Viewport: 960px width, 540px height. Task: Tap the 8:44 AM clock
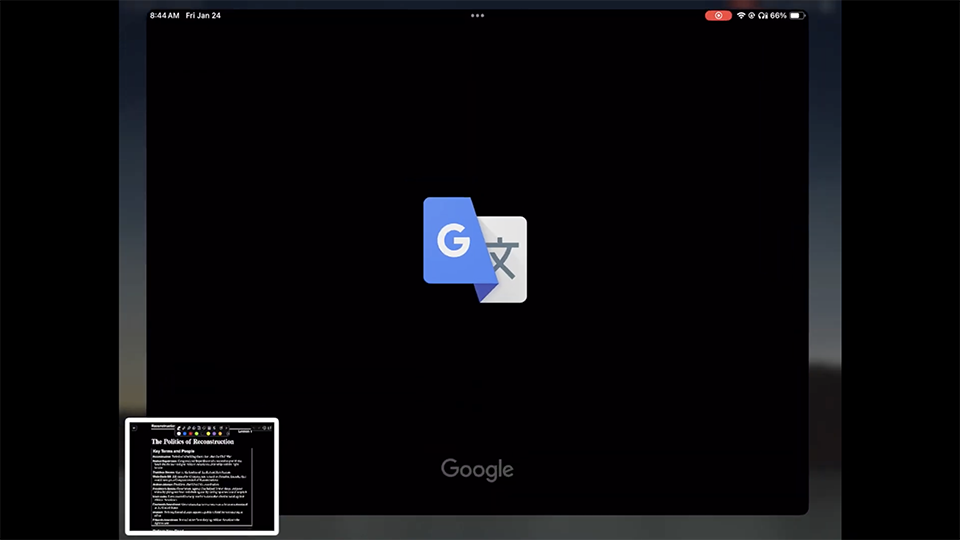coord(165,15)
